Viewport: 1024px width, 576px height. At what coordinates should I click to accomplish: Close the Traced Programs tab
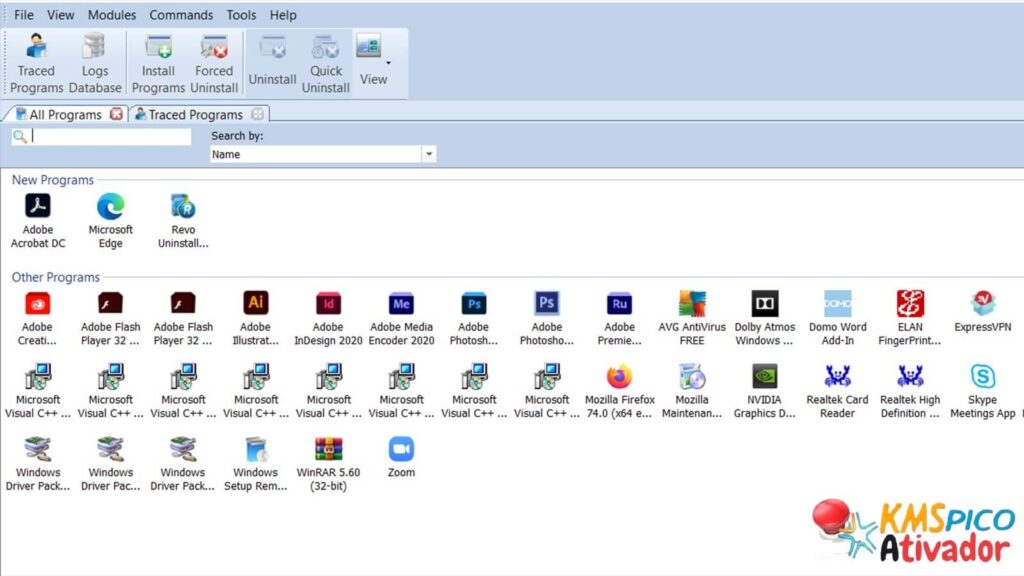tap(258, 114)
